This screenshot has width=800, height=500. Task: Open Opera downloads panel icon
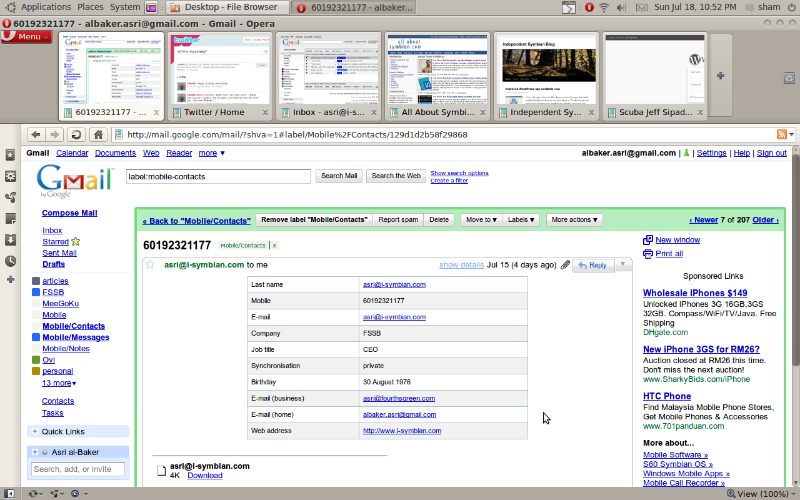coord(10,240)
